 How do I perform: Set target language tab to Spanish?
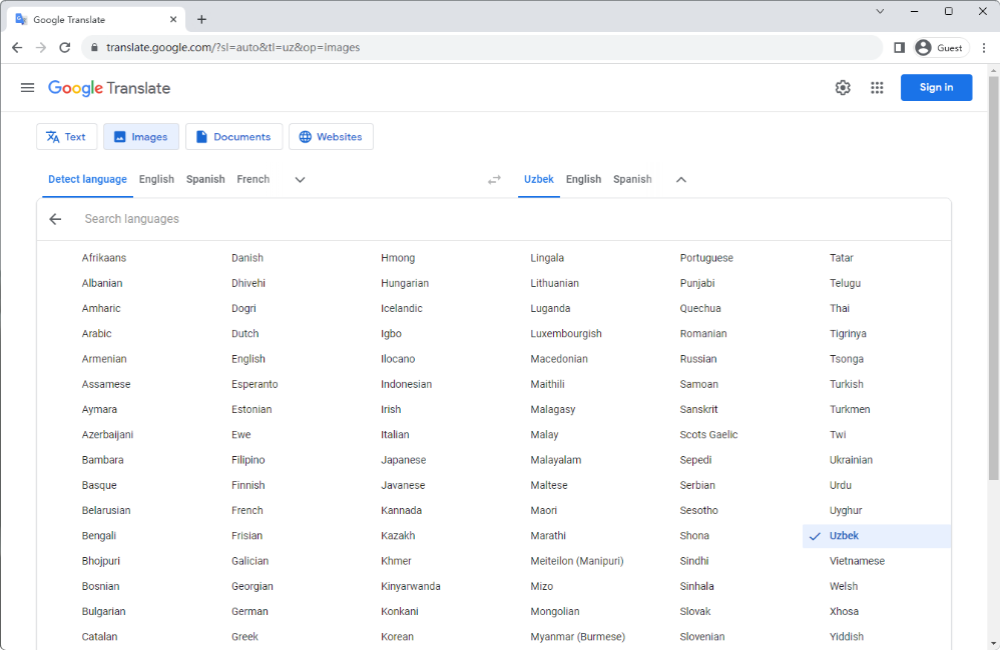tap(632, 179)
